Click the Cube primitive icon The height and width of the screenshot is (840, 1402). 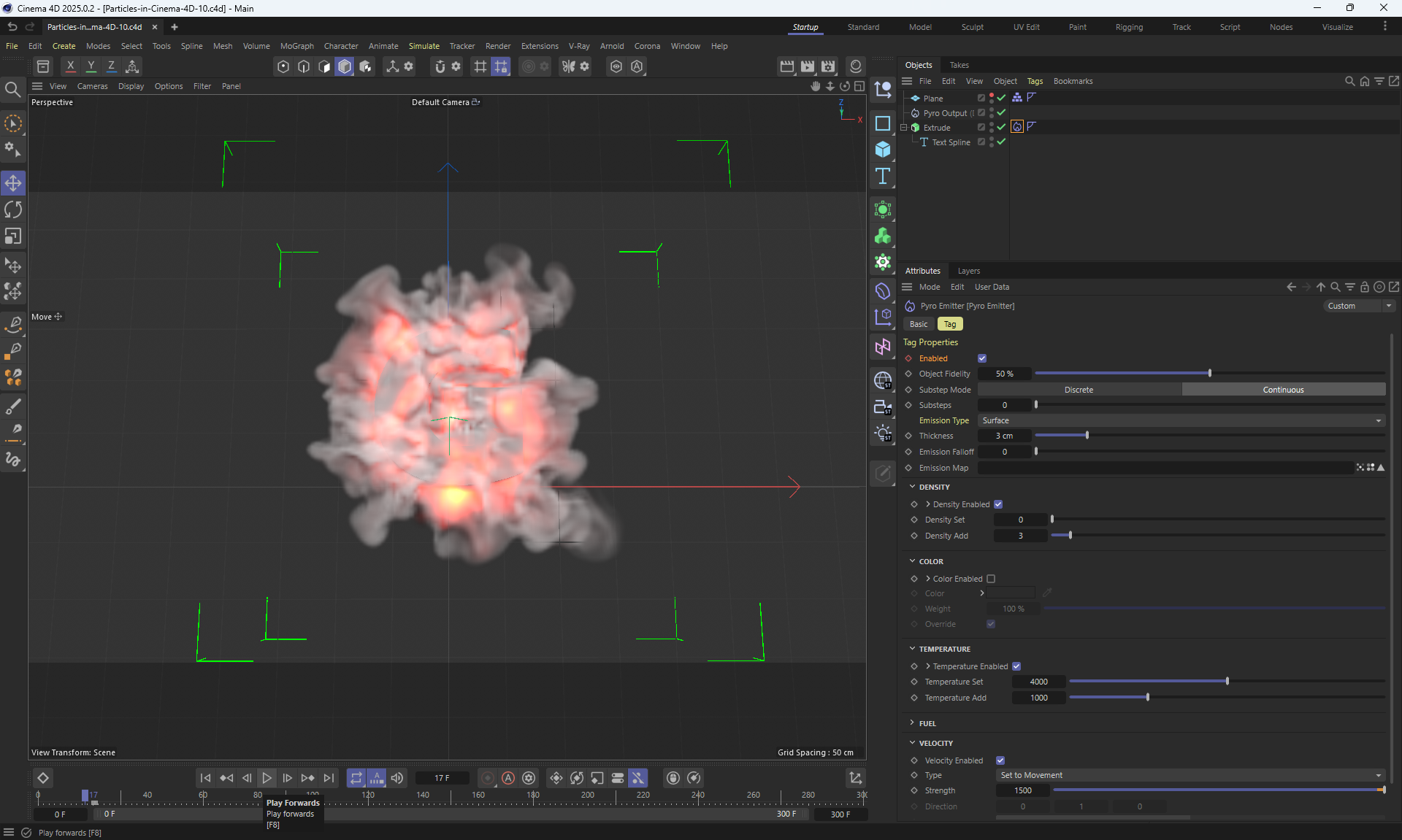883,150
